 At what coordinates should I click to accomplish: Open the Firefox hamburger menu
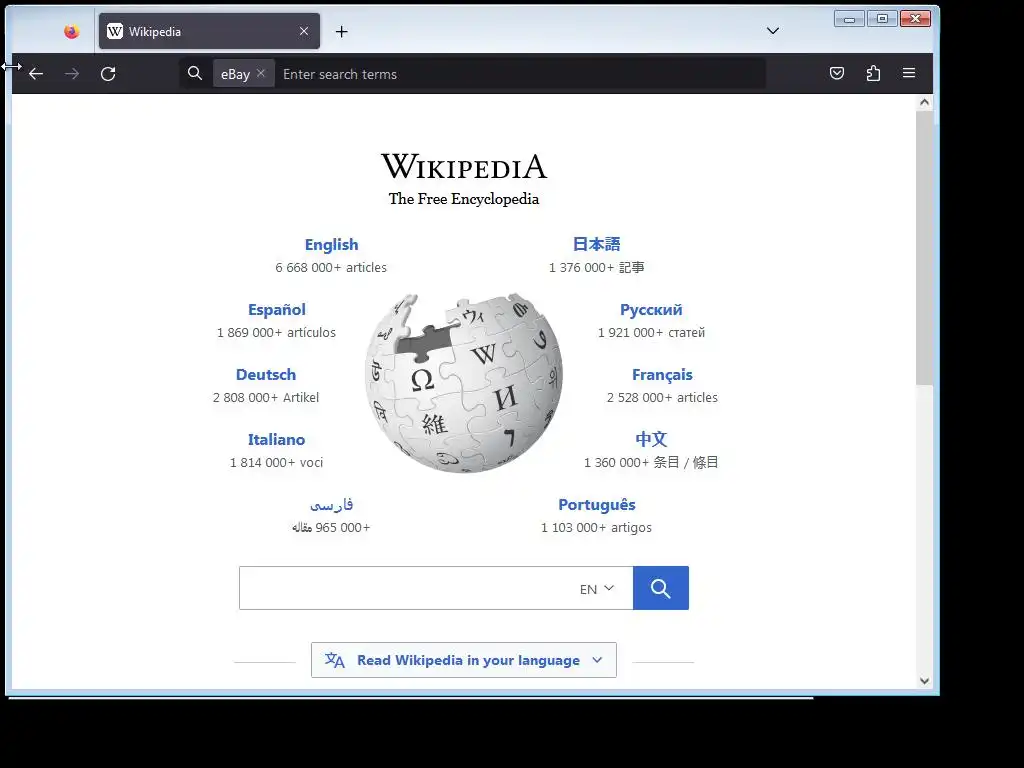[x=909, y=73]
